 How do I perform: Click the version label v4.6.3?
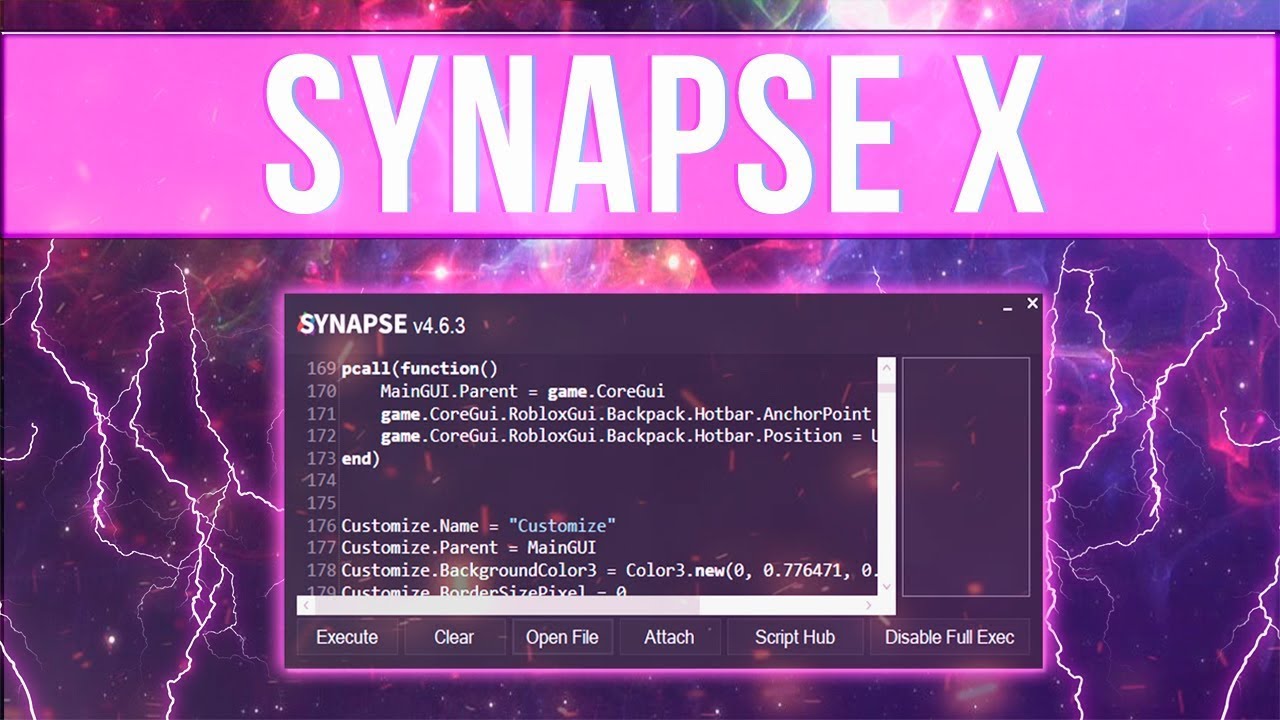pyautogui.click(x=437, y=324)
